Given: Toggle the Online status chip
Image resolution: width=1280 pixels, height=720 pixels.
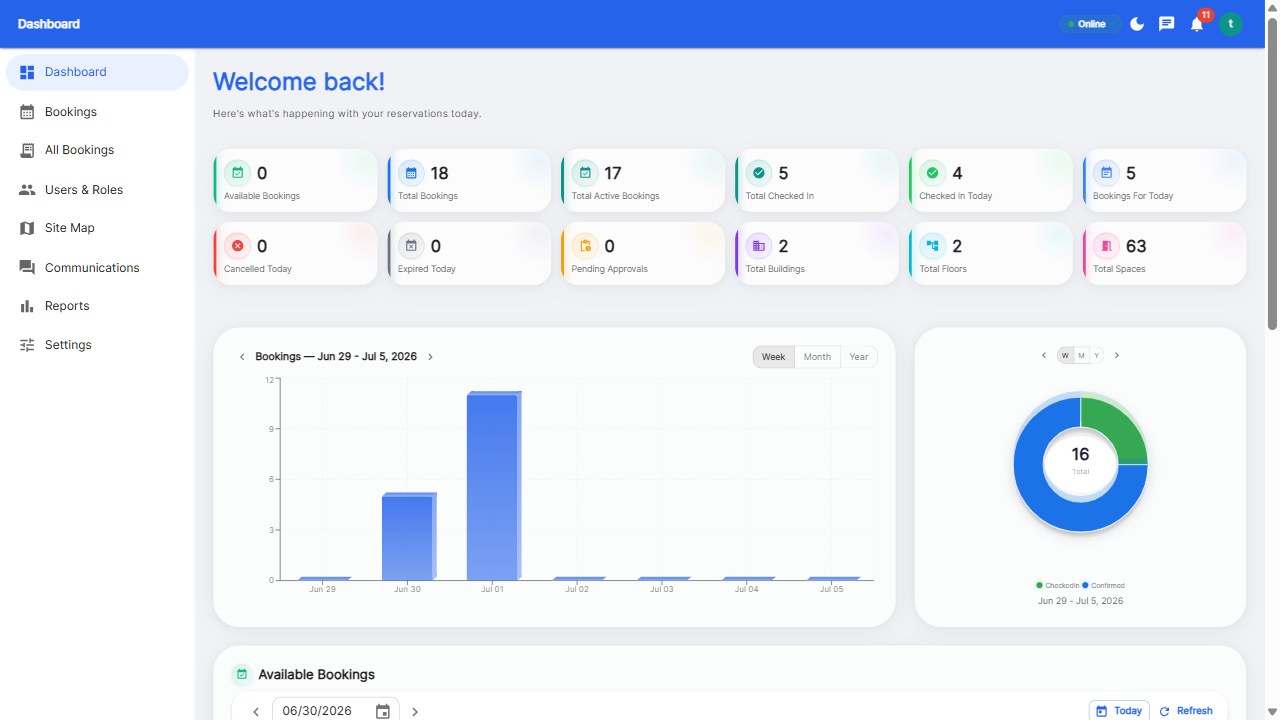Looking at the screenshot, I should 1091,24.
